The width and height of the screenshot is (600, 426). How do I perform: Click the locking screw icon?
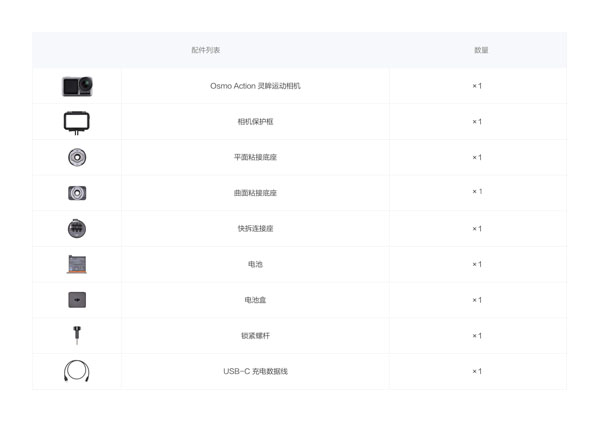pos(77,335)
